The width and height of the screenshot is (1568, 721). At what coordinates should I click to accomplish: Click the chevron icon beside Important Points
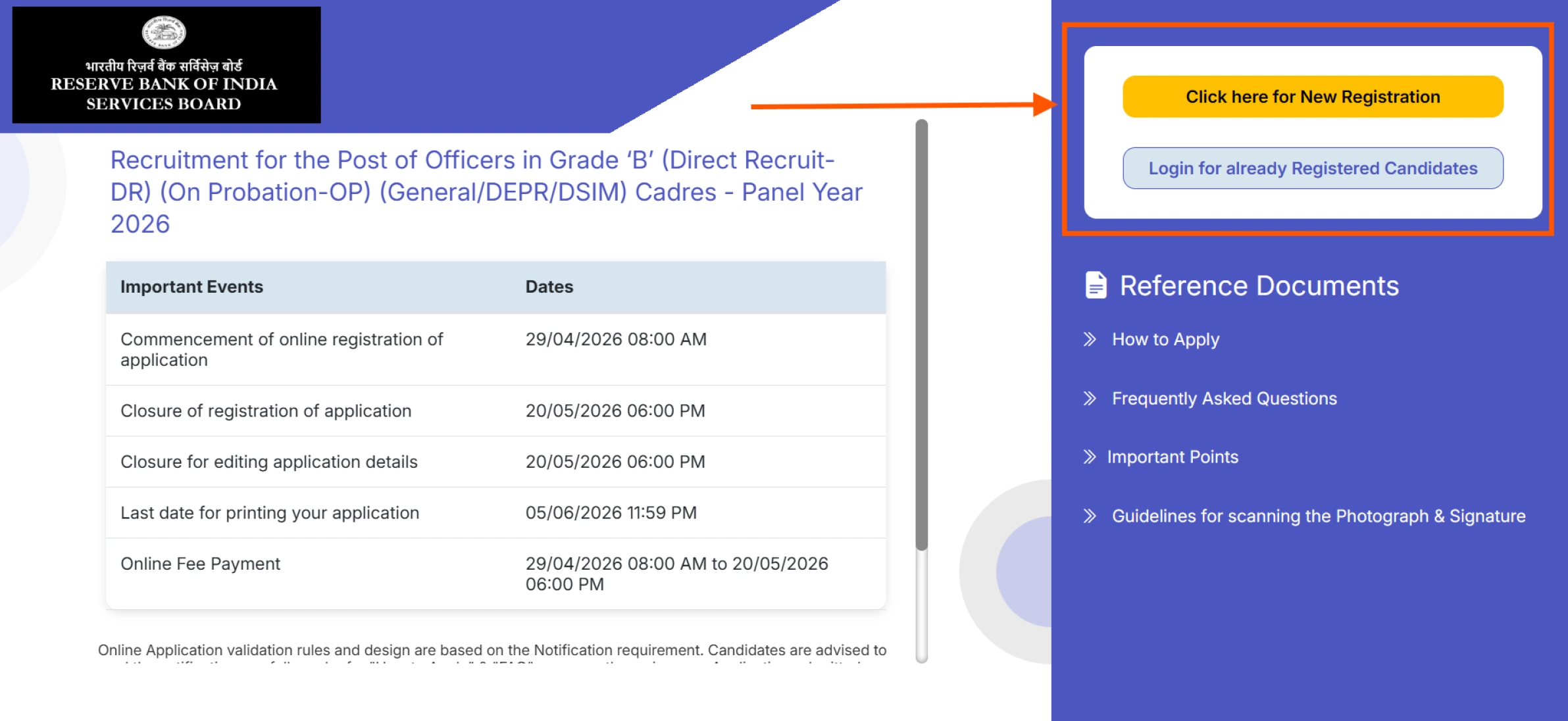(x=1090, y=457)
